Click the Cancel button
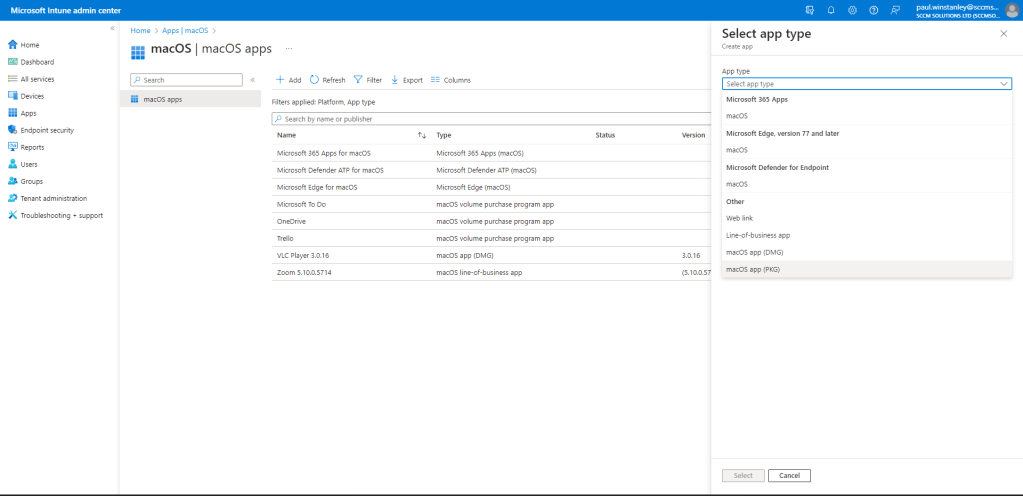Screen dimensions: 1023x496 [789, 475]
